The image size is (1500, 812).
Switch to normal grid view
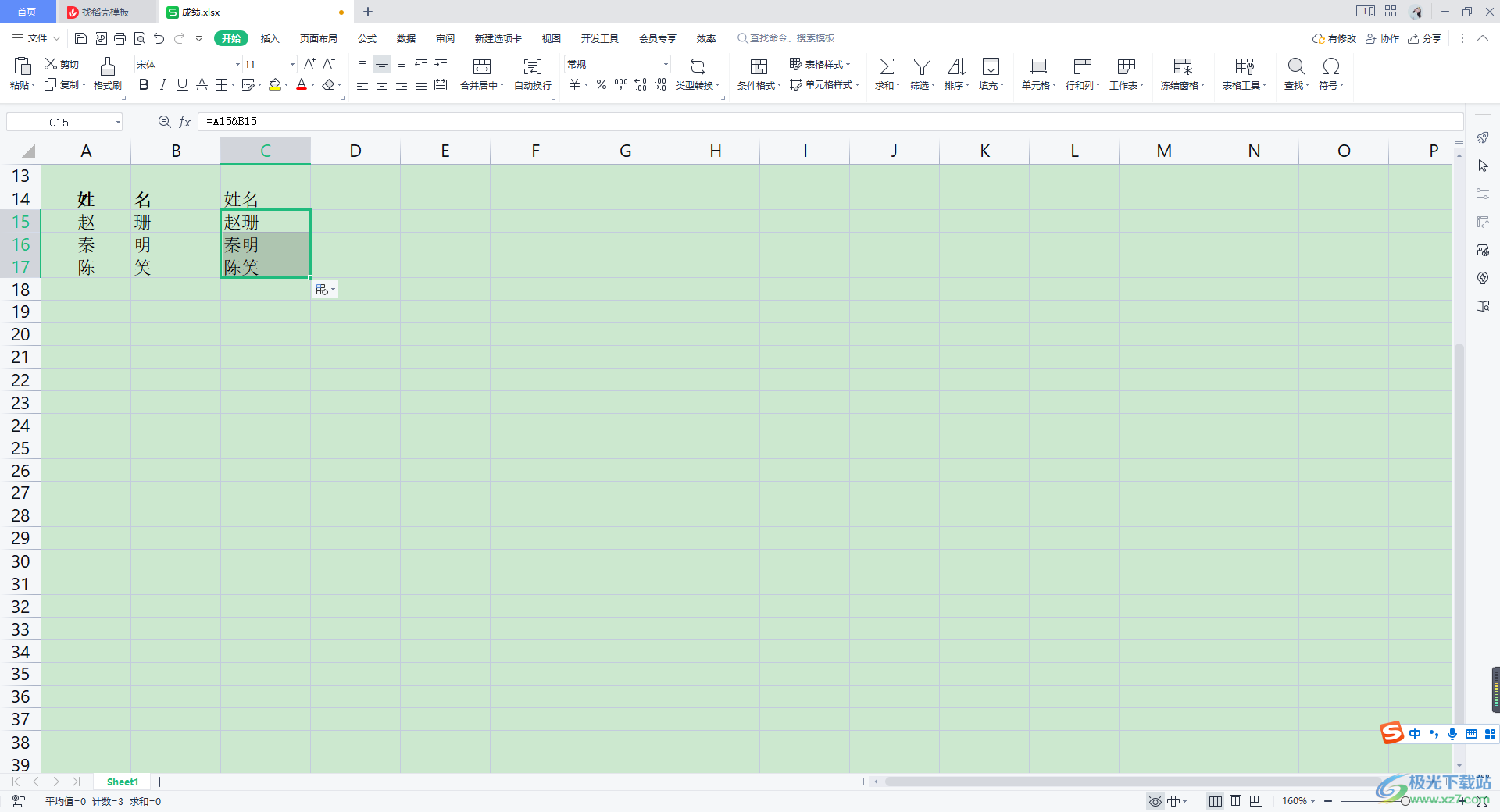1216,801
